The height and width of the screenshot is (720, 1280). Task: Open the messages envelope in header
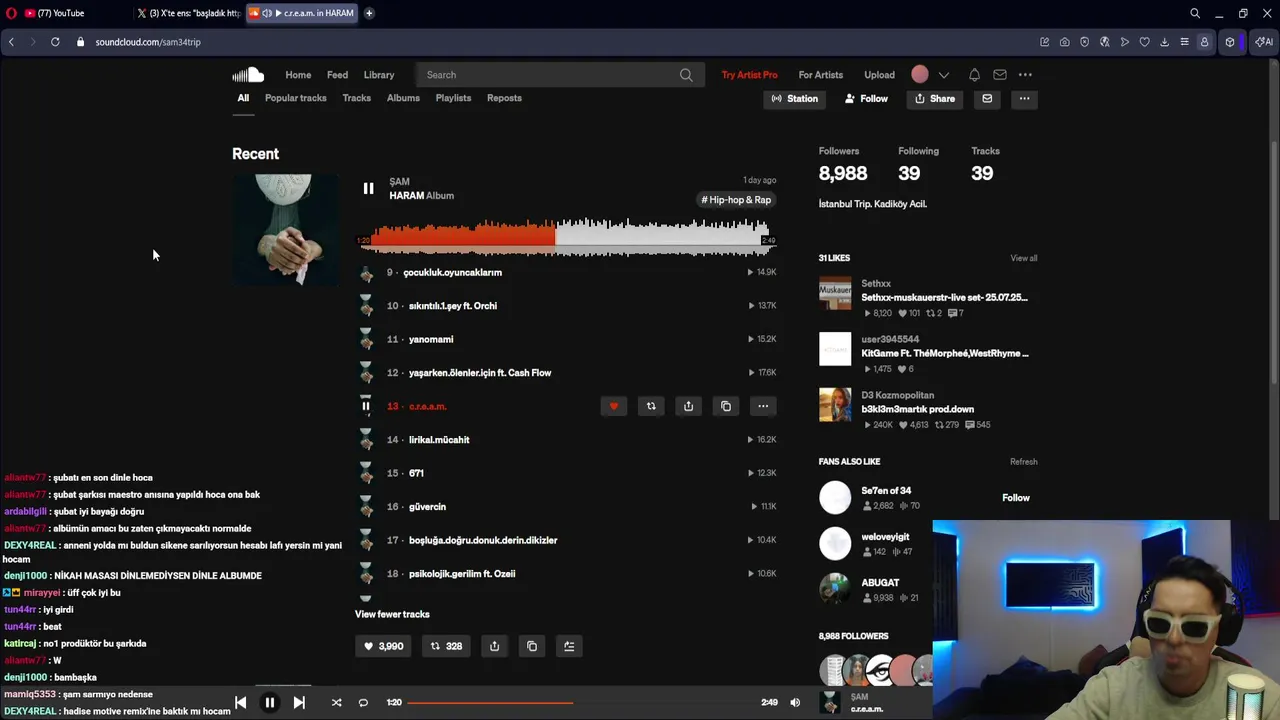pyautogui.click(x=1000, y=75)
